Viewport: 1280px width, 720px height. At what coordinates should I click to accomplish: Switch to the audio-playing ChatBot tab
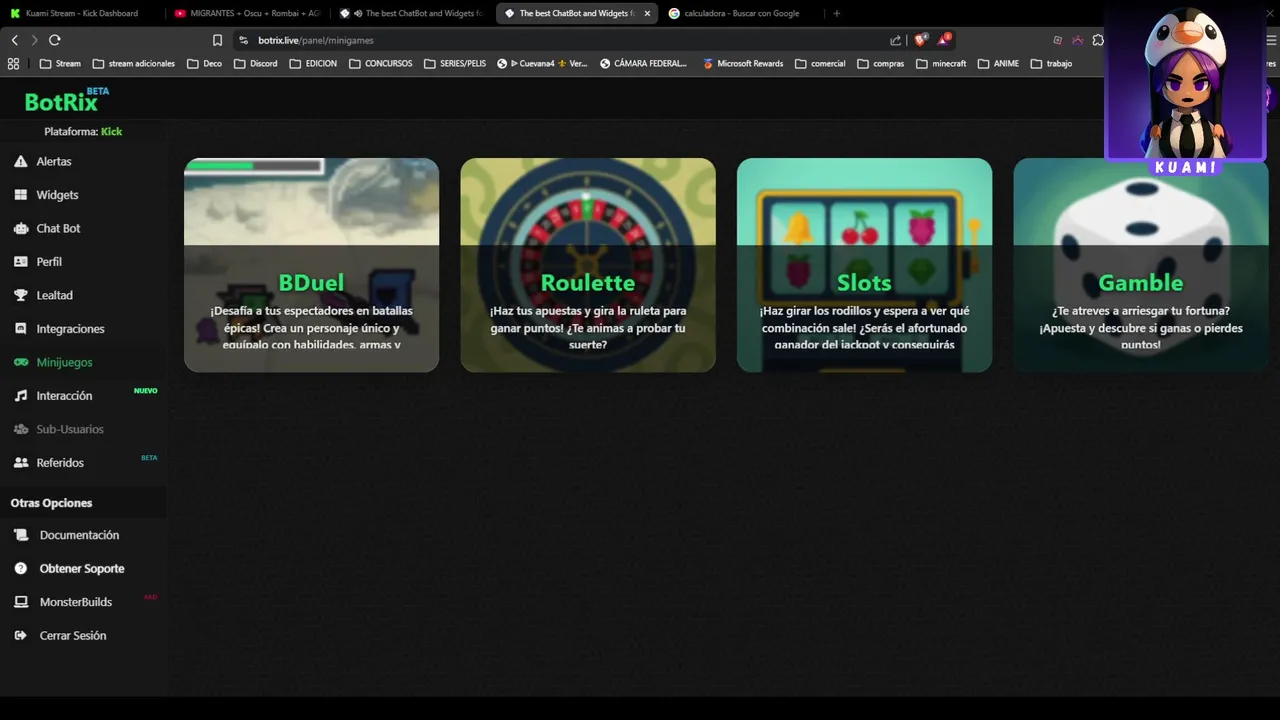click(x=412, y=13)
